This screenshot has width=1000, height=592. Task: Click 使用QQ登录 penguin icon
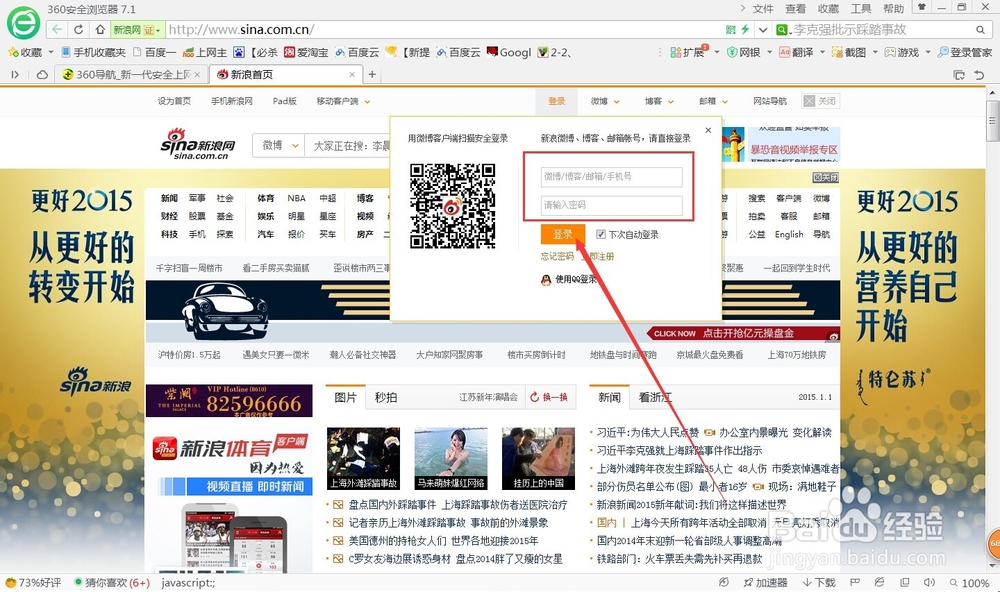point(546,279)
